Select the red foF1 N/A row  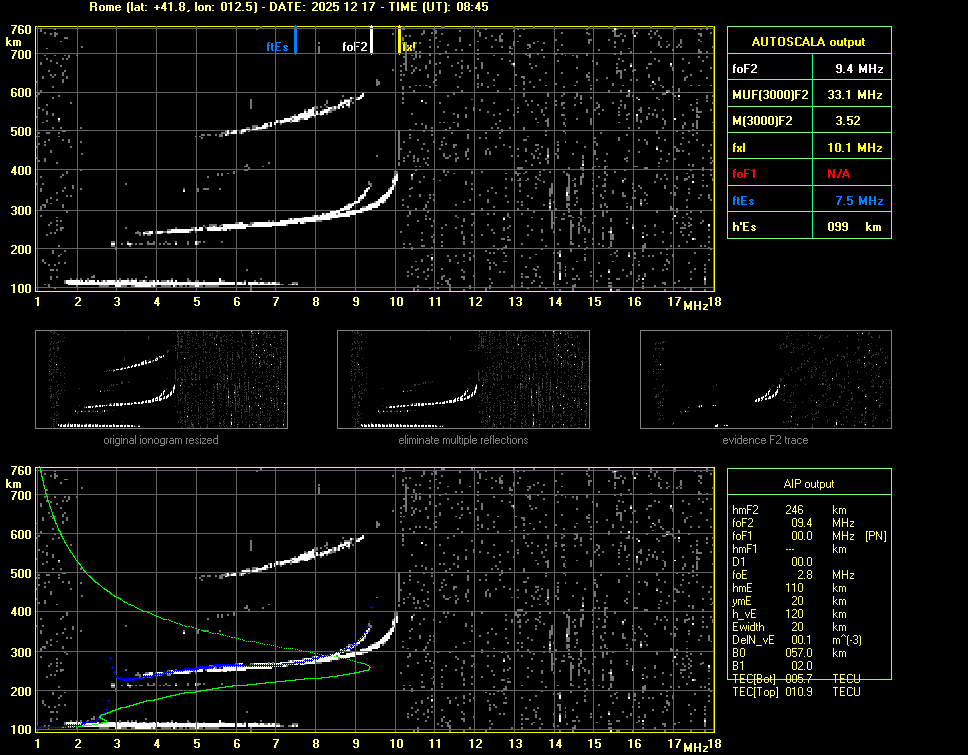pyautogui.click(x=808, y=174)
